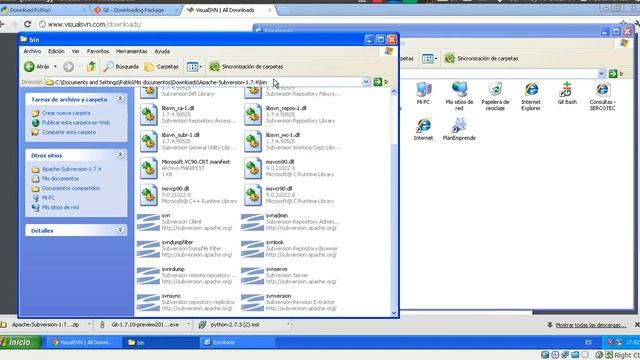Switch to Escritorio taskbar button
640x360 pixels.
[237, 342]
